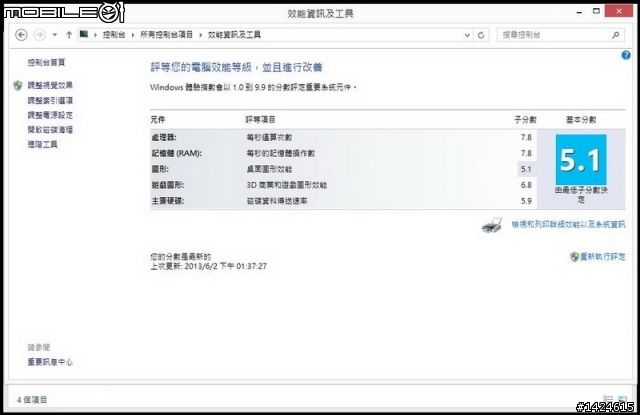
Task: Click the 5.9 primary disk subscore
Action: point(526,201)
